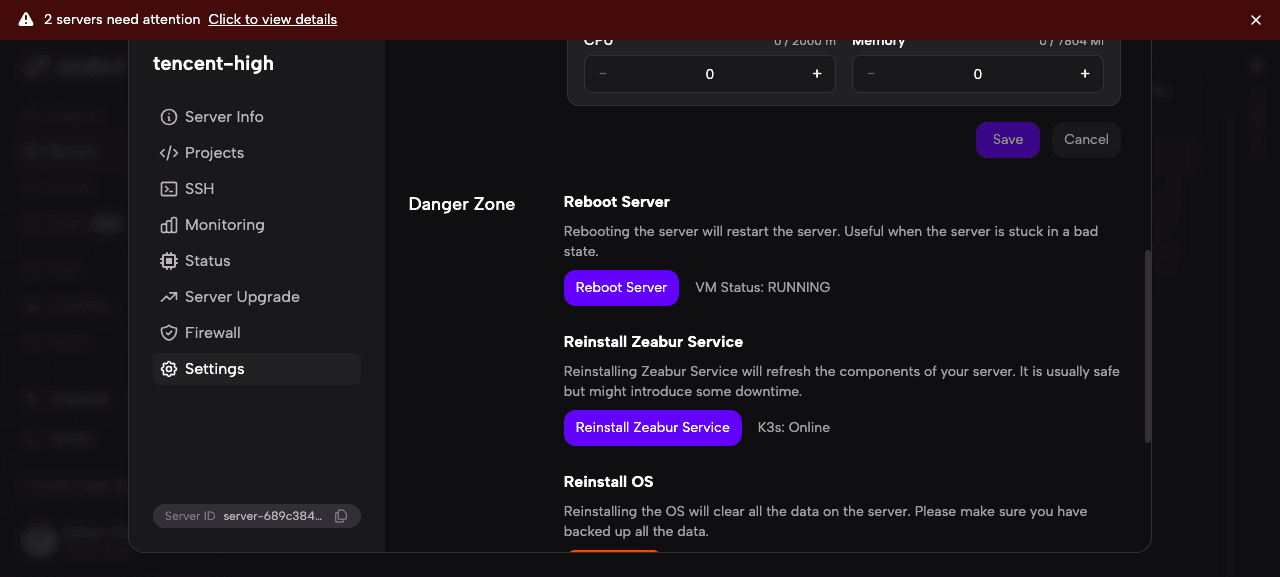View the Monitoring panel

(x=223, y=224)
